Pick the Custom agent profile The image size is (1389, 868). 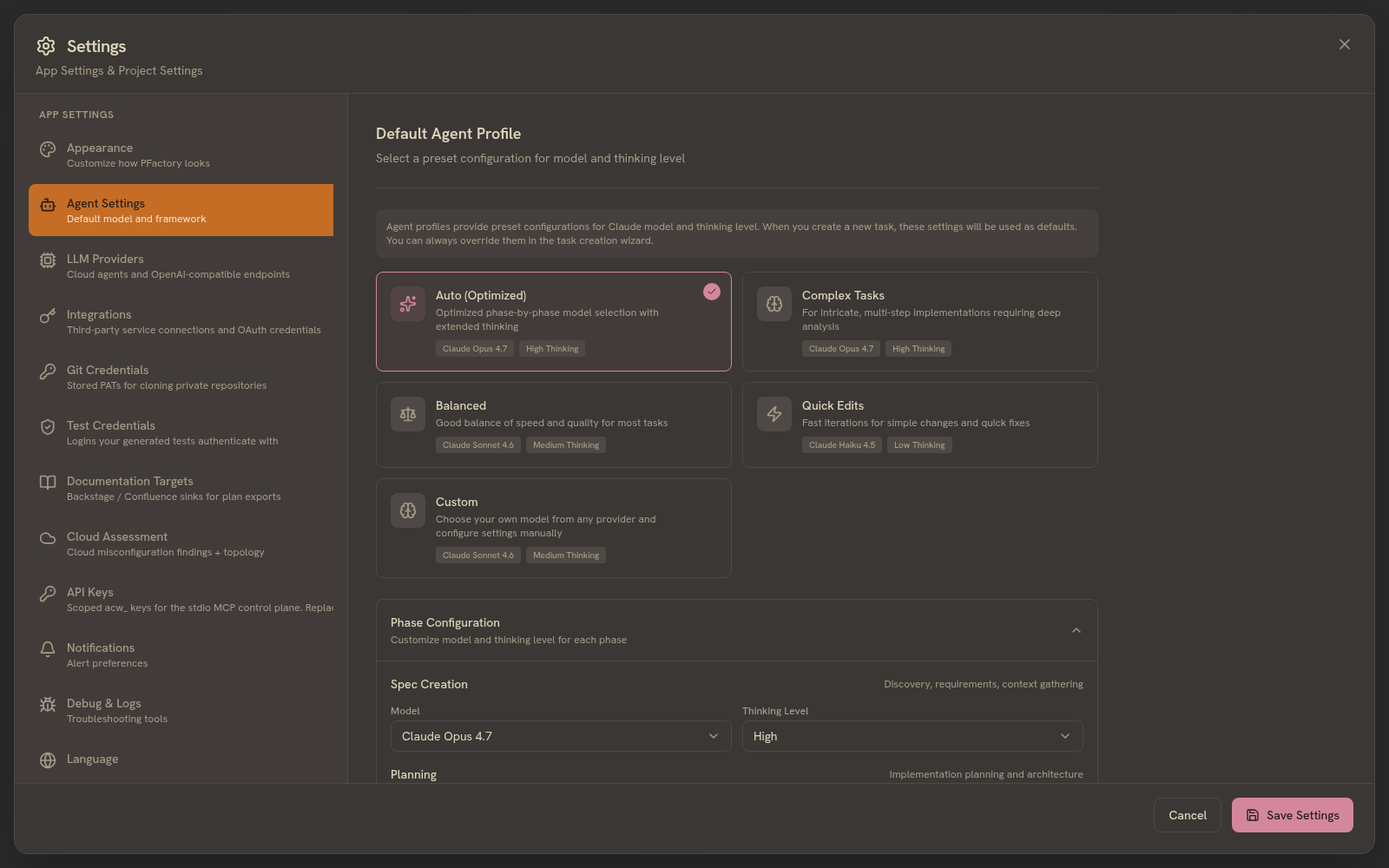pyautogui.click(x=554, y=528)
